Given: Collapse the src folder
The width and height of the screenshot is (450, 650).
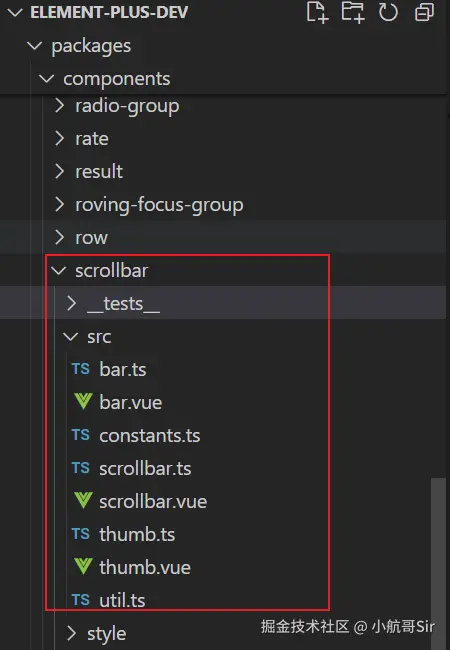Looking at the screenshot, I should point(70,337).
